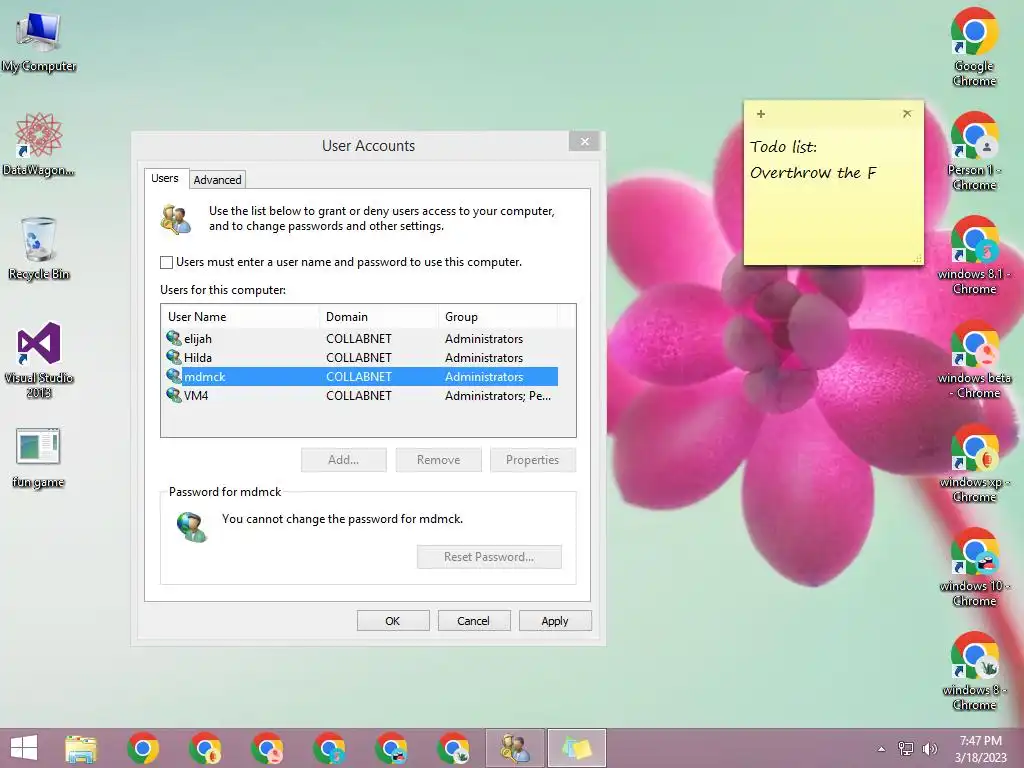Select the mdmck user name

click(204, 377)
